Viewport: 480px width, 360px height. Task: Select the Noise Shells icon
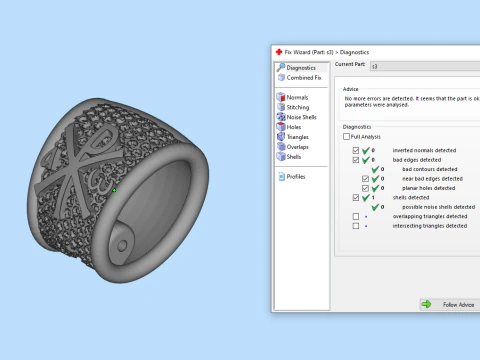pyautogui.click(x=281, y=117)
